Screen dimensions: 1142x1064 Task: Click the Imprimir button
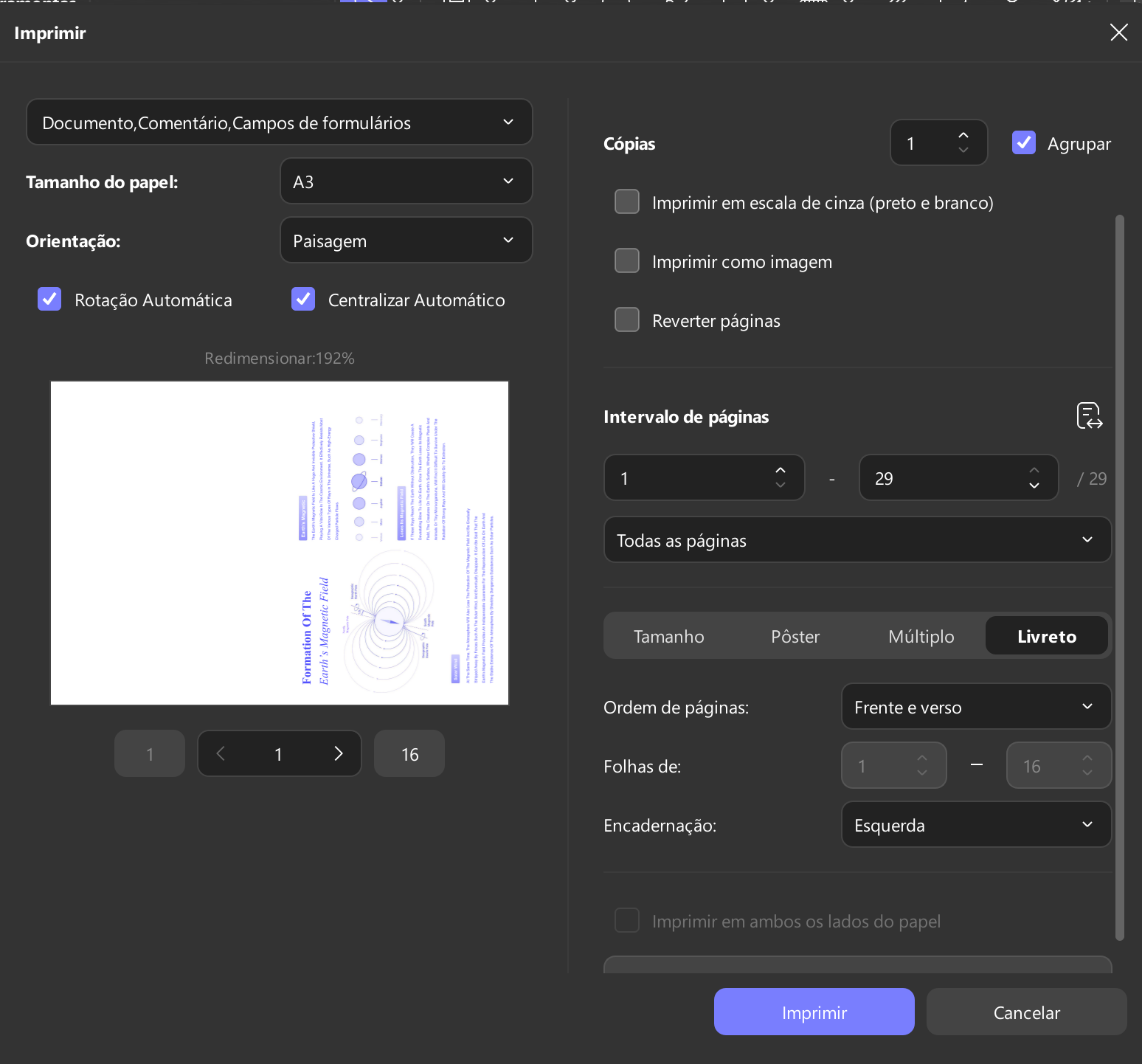(x=814, y=1012)
